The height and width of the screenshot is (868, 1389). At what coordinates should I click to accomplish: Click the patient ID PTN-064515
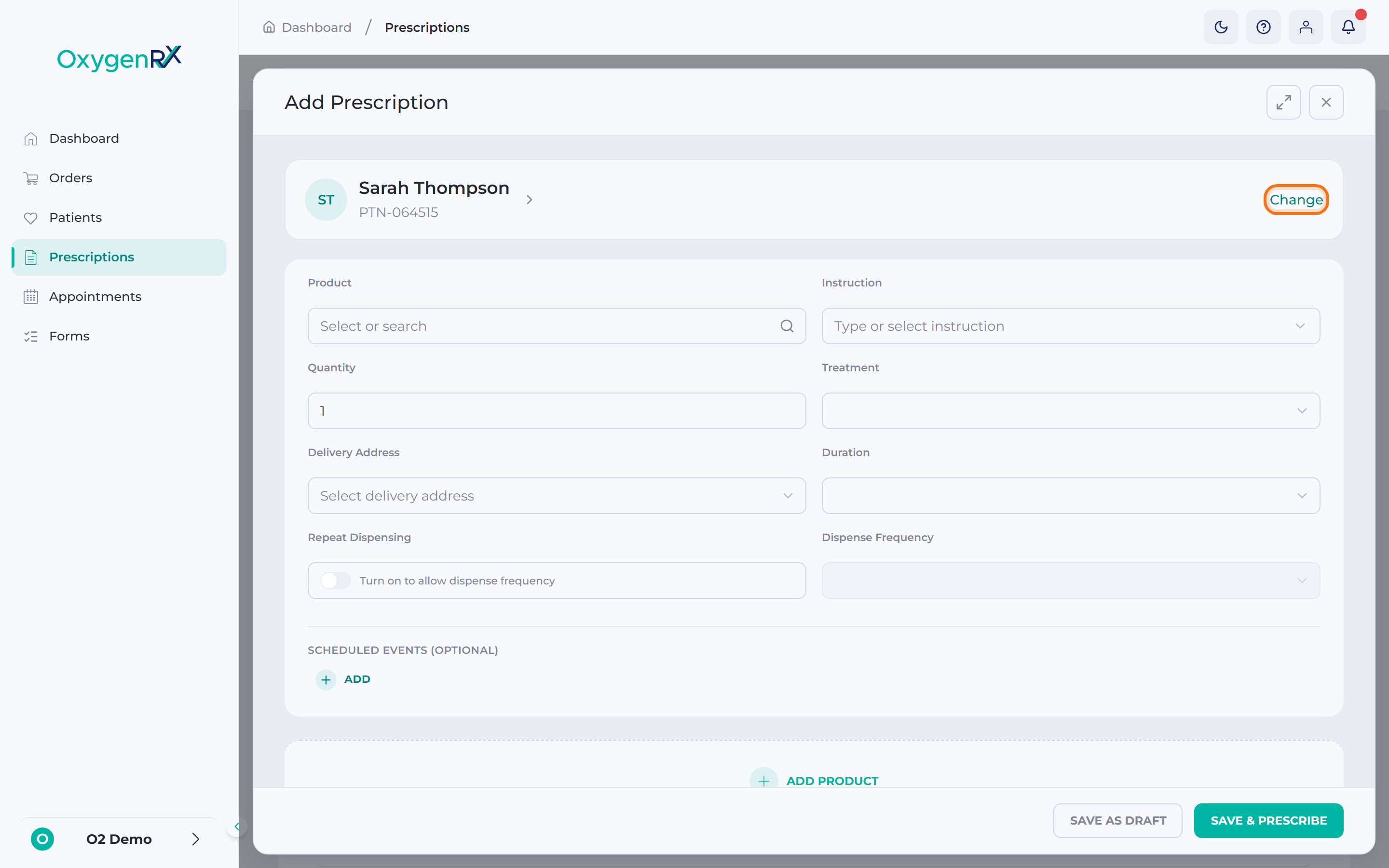click(x=398, y=212)
